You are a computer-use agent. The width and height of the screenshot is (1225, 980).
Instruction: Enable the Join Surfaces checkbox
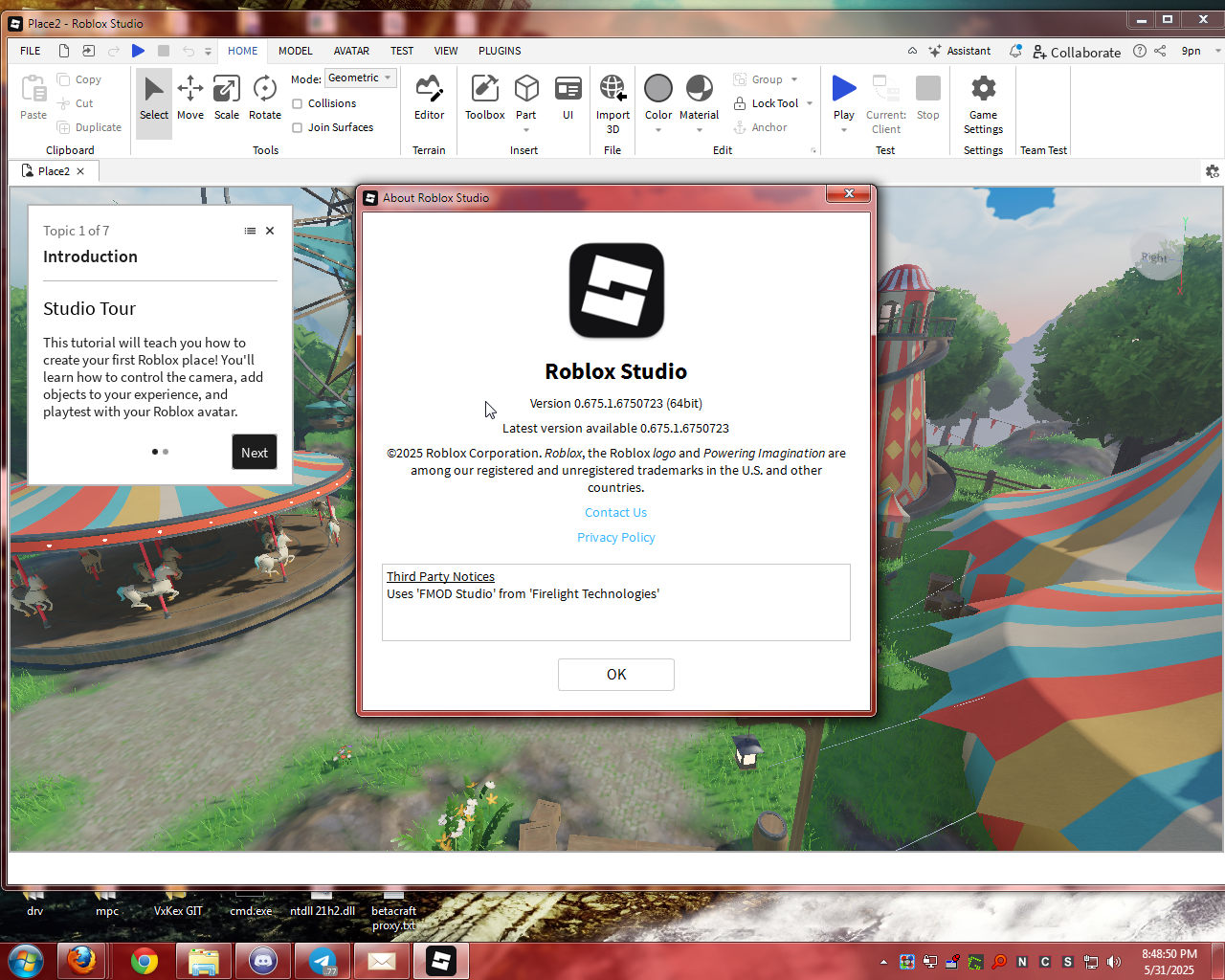(x=298, y=127)
